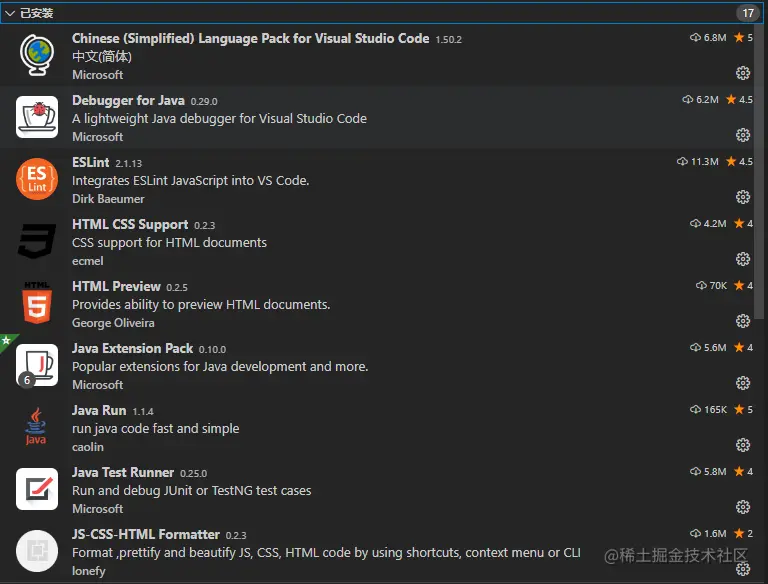The width and height of the screenshot is (768, 584).
Task: Open manage gear for HTML Preview
Action: tap(743, 321)
